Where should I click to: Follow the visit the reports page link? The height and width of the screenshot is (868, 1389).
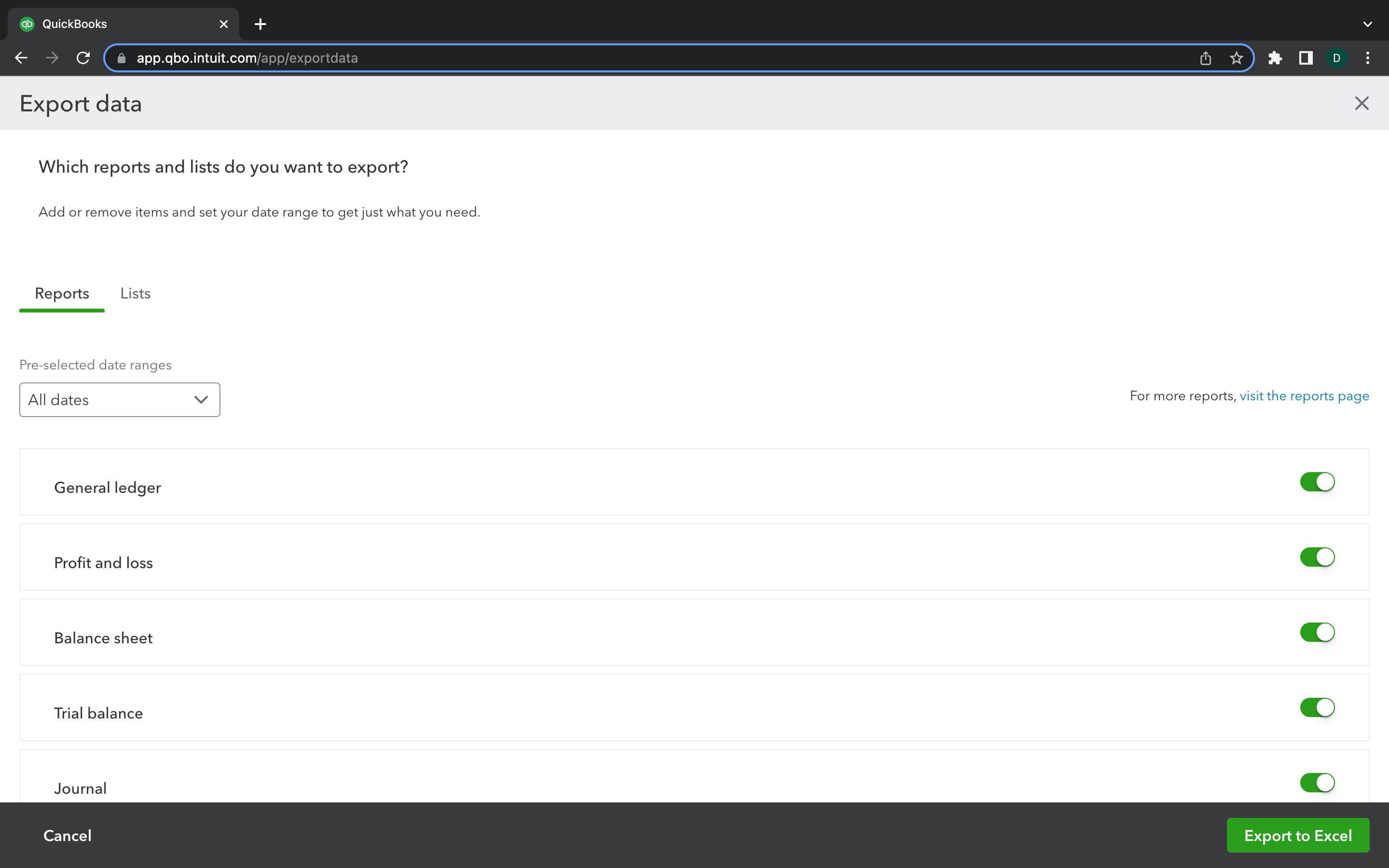(1304, 396)
